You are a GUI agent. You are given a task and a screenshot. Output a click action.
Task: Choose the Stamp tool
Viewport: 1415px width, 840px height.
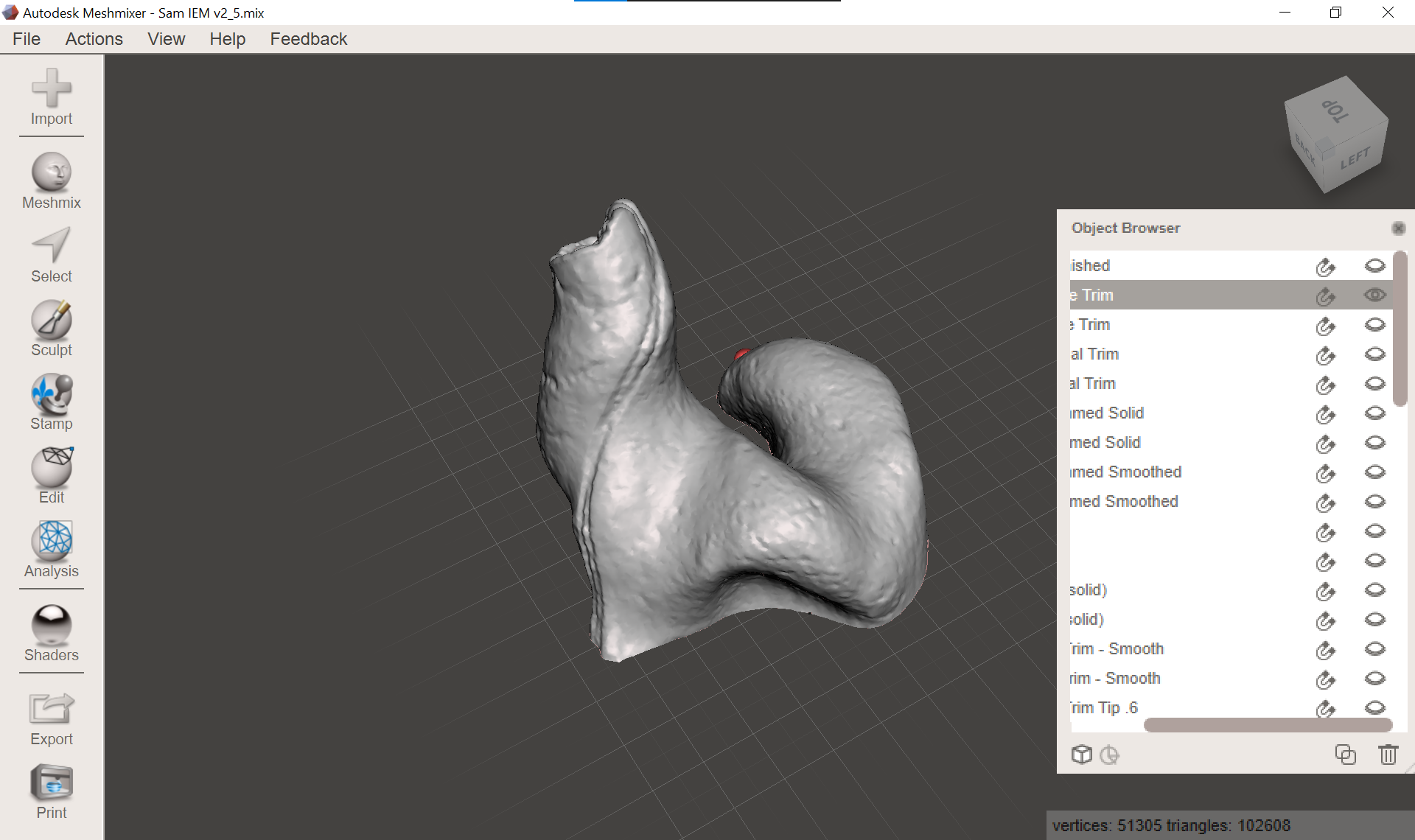point(51,393)
